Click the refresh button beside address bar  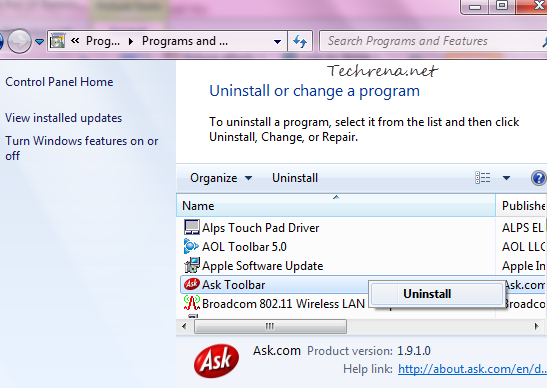(x=300, y=41)
